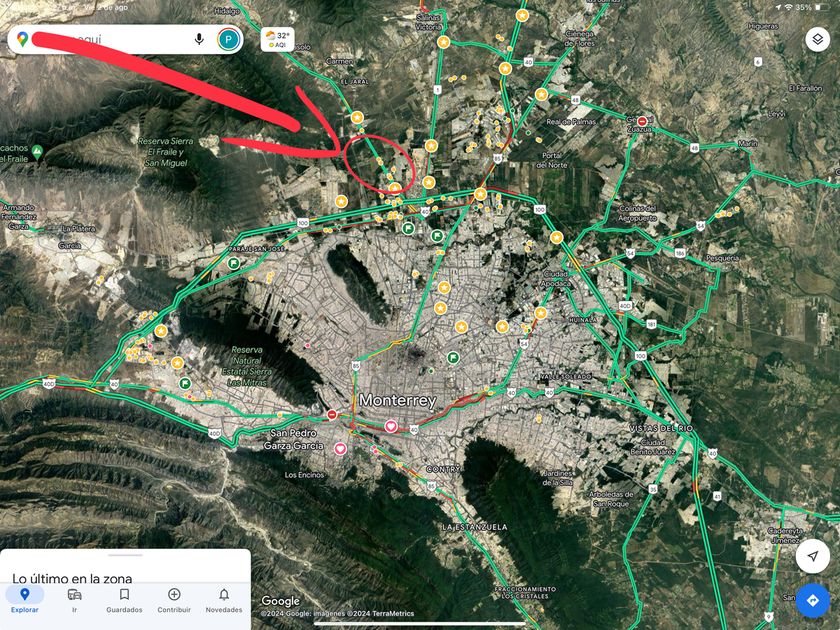The height and width of the screenshot is (630, 840).
Task: Open the profile avatar with letter P
Action: (229, 39)
